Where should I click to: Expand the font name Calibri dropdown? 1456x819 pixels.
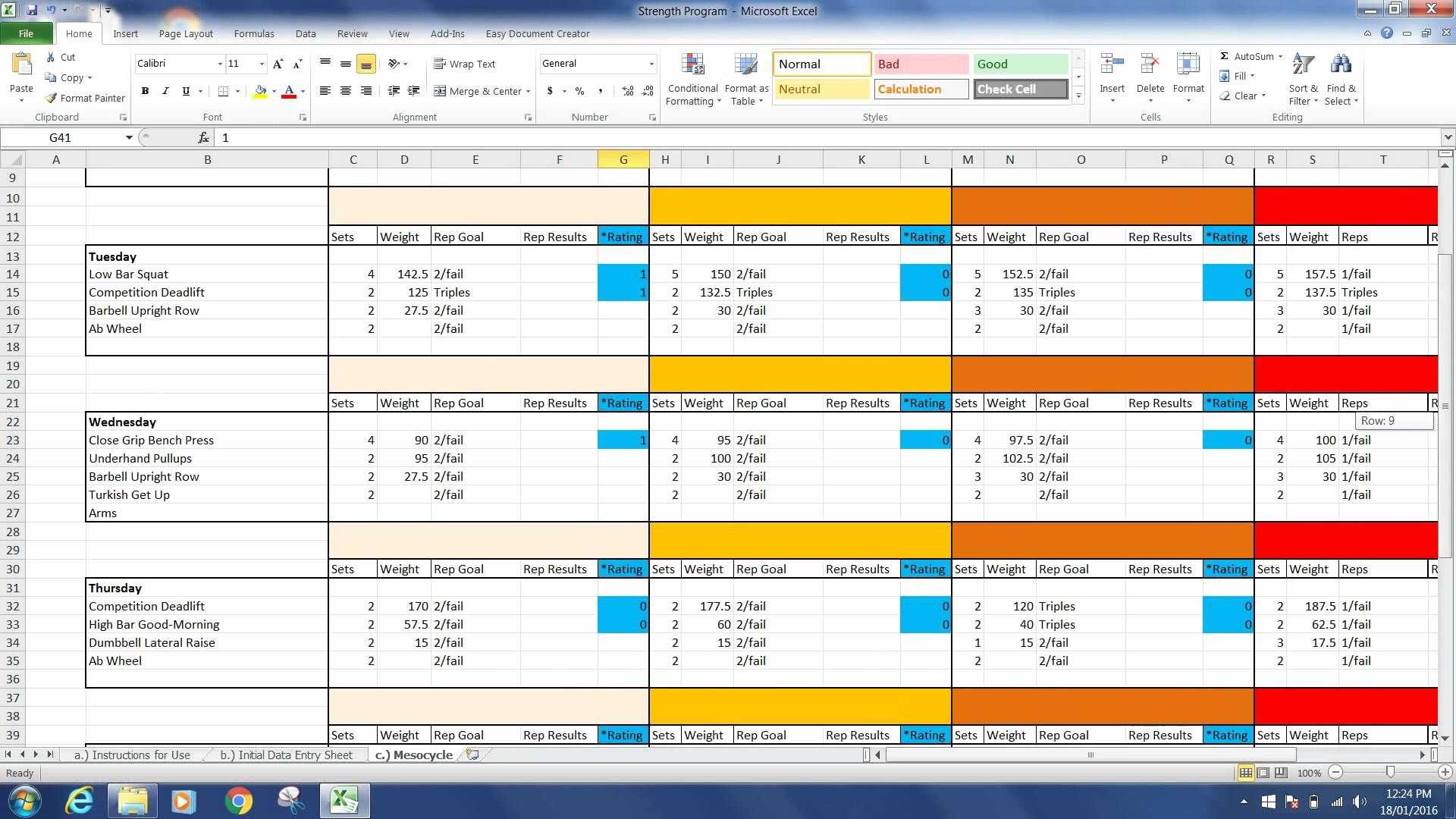tap(220, 64)
